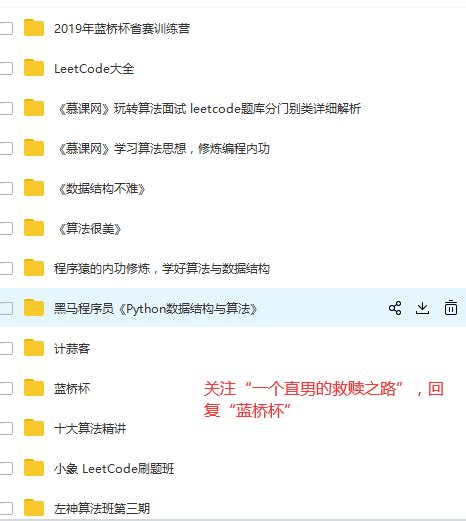The image size is (466, 521).
Task: Delete the 黑马程序员 folder via trash icon
Action: point(451,308)
